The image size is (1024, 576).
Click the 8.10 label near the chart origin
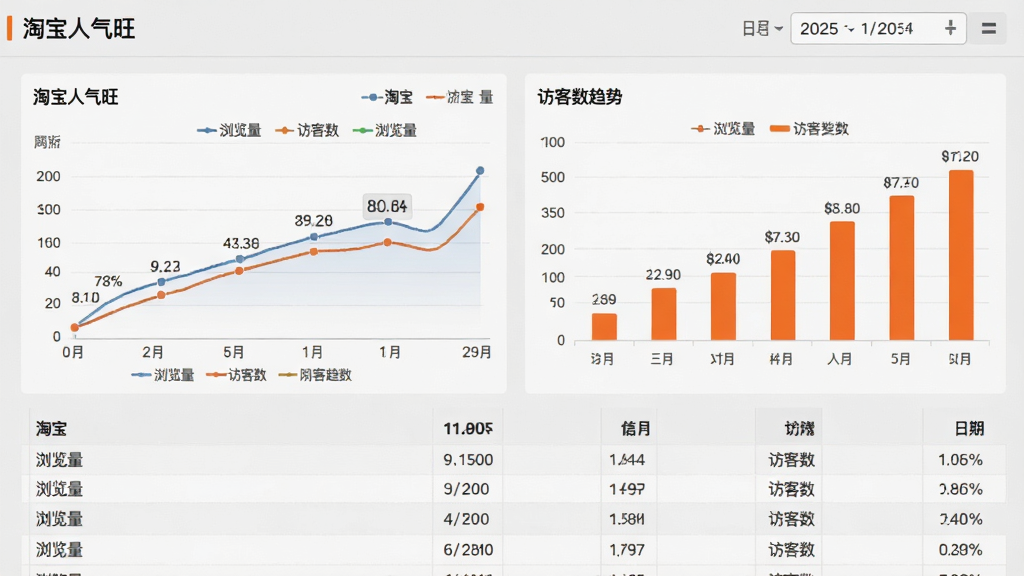click(86, 298)
